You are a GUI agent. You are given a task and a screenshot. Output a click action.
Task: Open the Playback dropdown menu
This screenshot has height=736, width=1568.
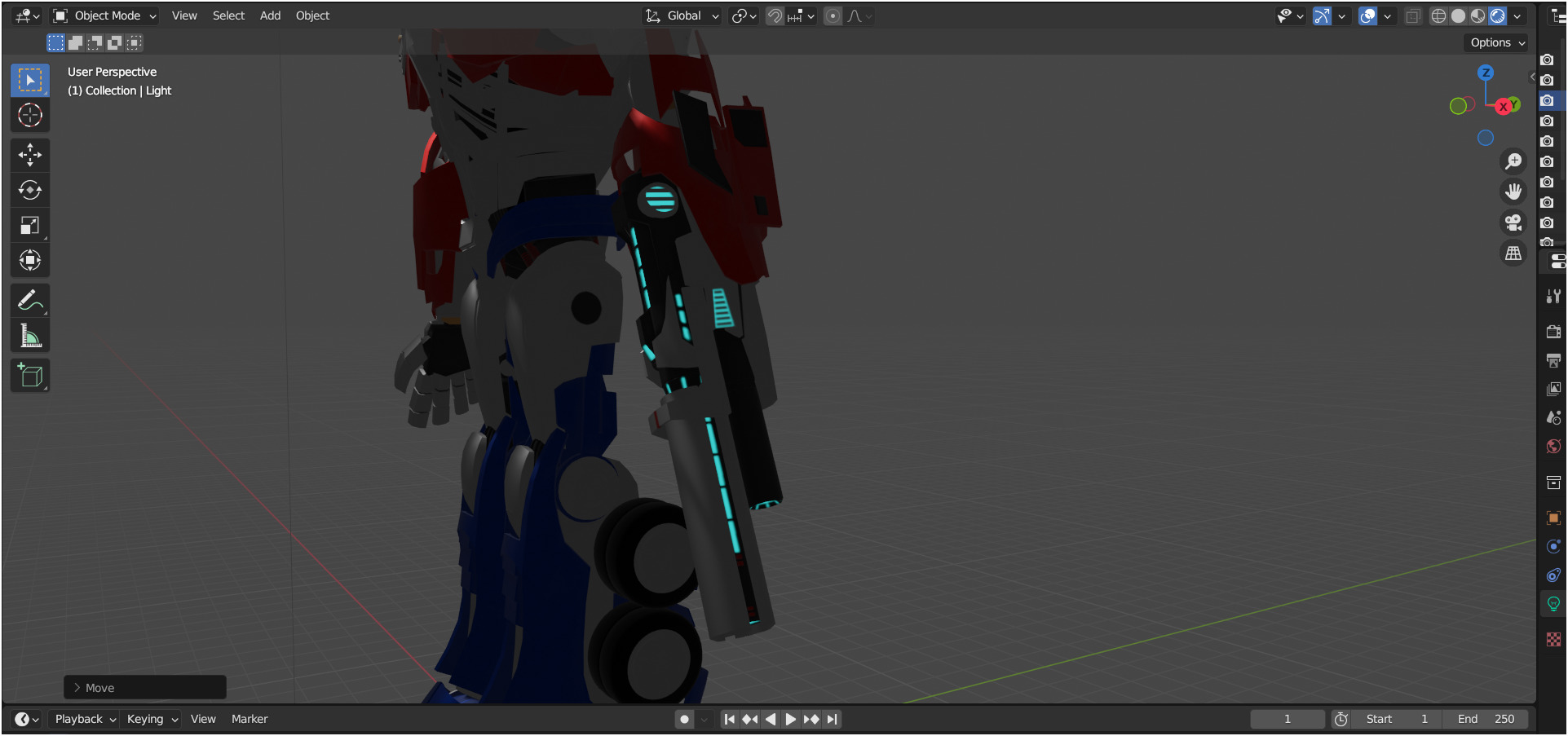(x=86, y=719)
